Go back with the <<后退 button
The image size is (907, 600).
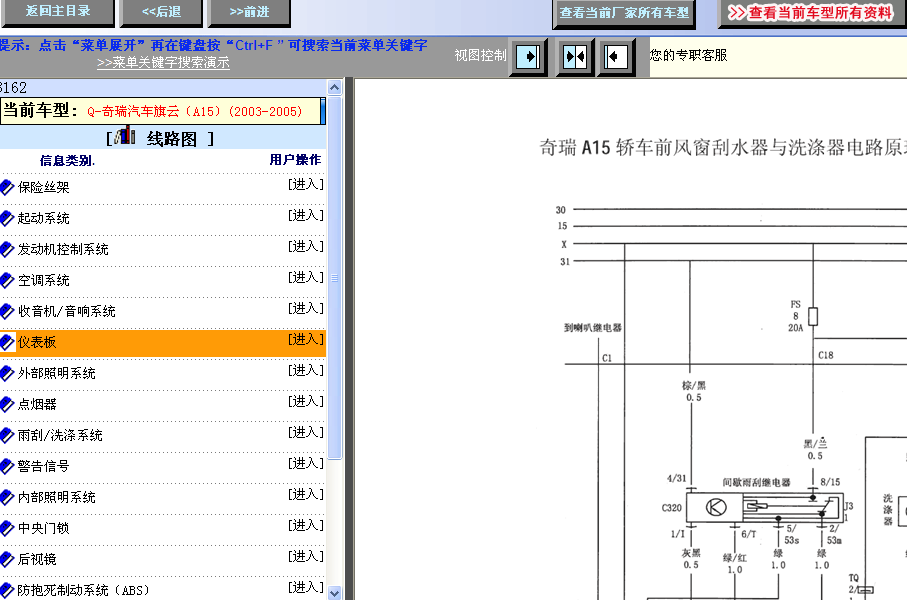161,12
